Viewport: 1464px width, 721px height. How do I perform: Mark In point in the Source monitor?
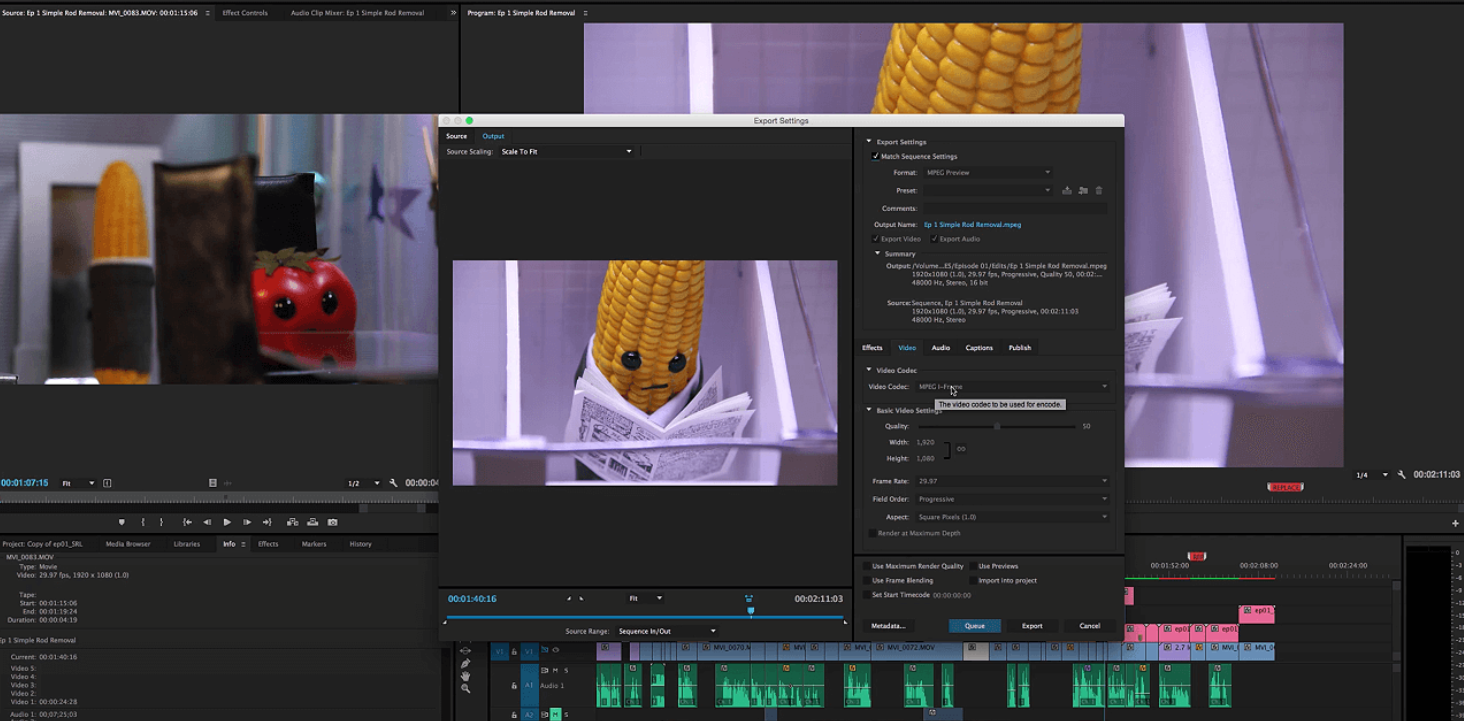point(143,522)
